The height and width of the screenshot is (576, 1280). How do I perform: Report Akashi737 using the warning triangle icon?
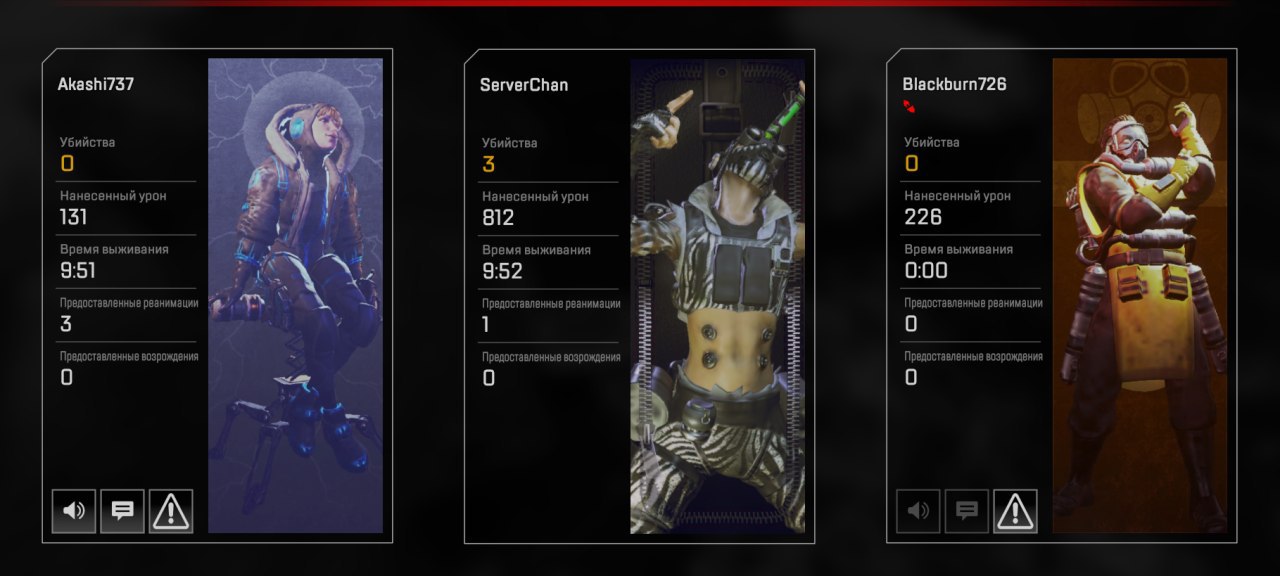pyautogui.click(x=171, y=511)
